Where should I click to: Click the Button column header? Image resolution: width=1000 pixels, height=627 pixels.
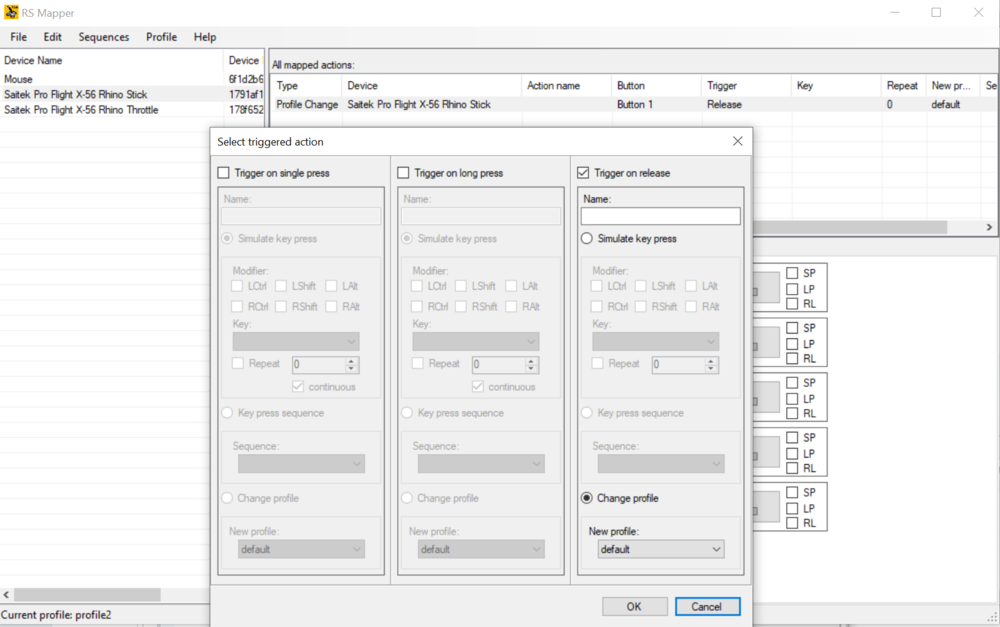click(656, 85)
